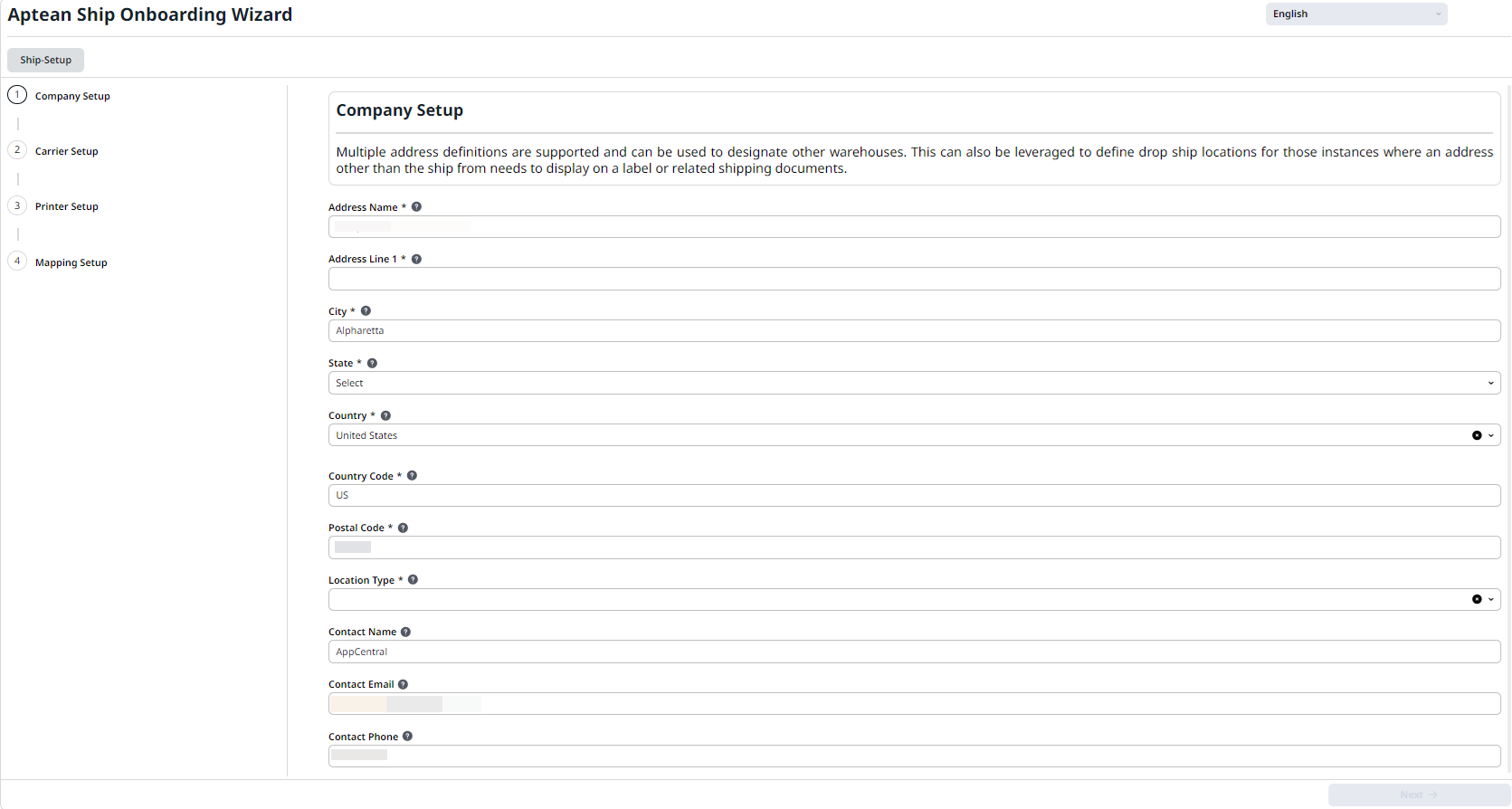Clear the United States country selection

[1477, 435]
